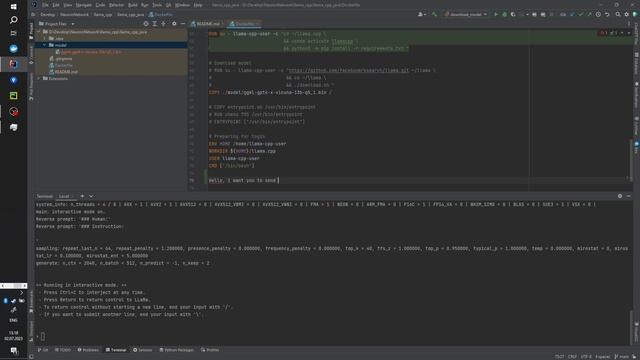Open the Run menu
The width and height of the screenshot is (640, 360).
(144, 5)
